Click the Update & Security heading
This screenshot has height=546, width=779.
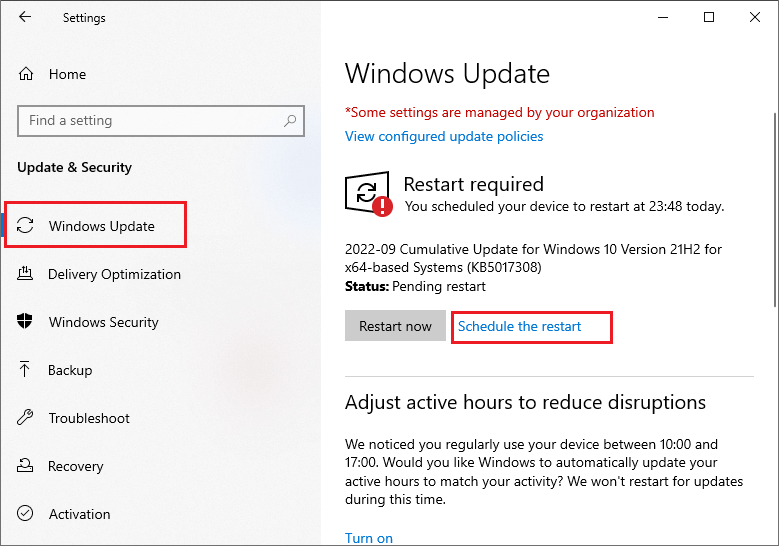[x=75, y=167]
